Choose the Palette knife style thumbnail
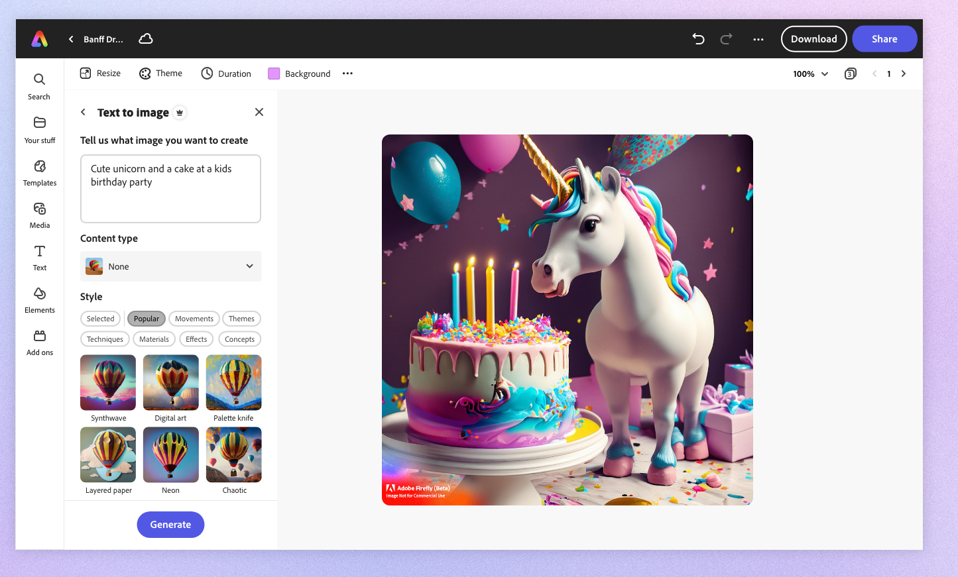 point(233,383)
